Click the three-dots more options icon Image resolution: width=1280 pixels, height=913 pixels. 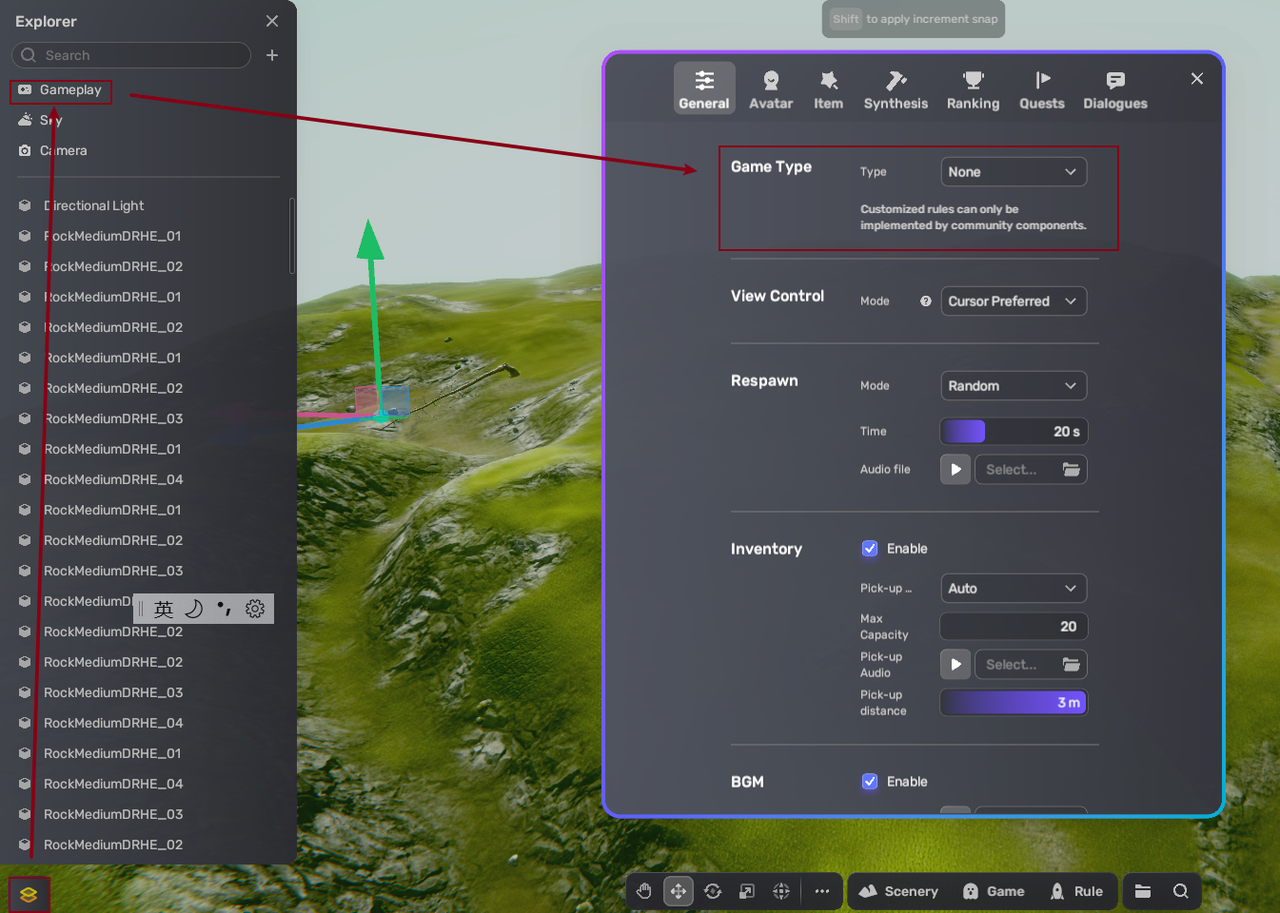click(822, 891)
